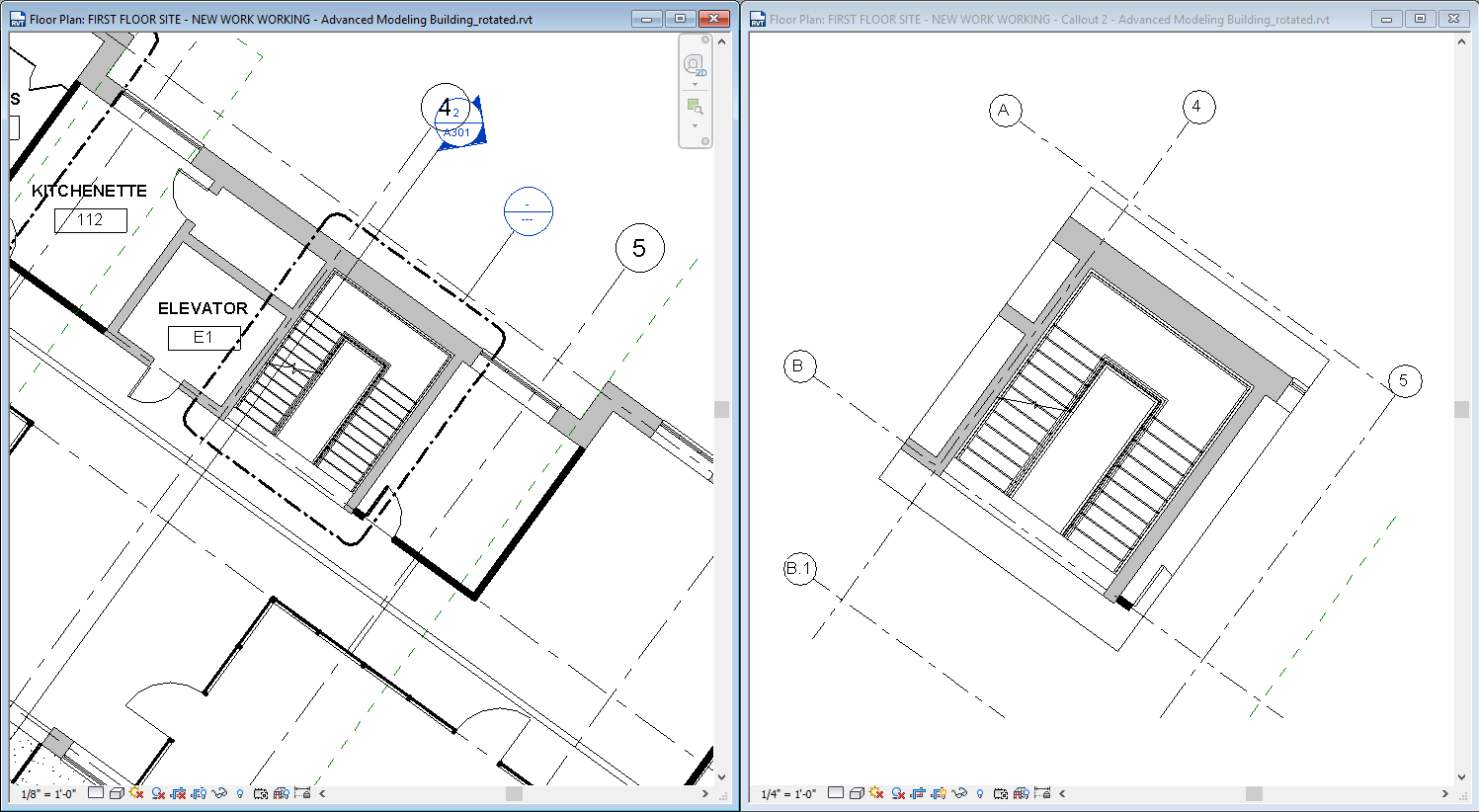Toggle Show Analytical Model in Callout 2 window
The image size is (1479, 812).
coord(1021,793)
